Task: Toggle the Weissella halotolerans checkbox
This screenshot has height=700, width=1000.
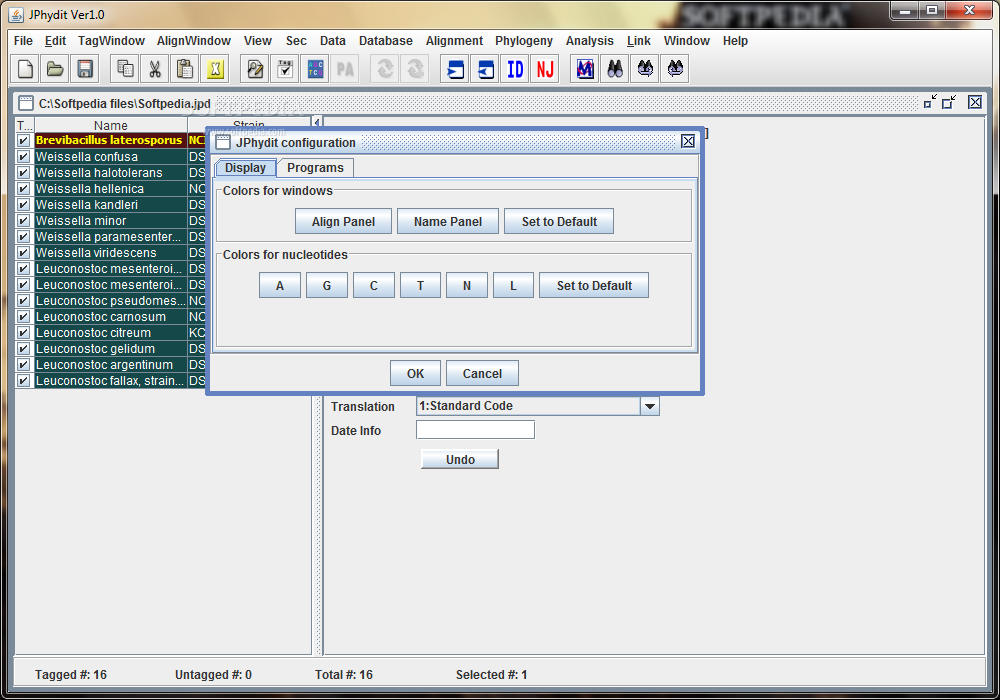Action: (x=24, y=172)
